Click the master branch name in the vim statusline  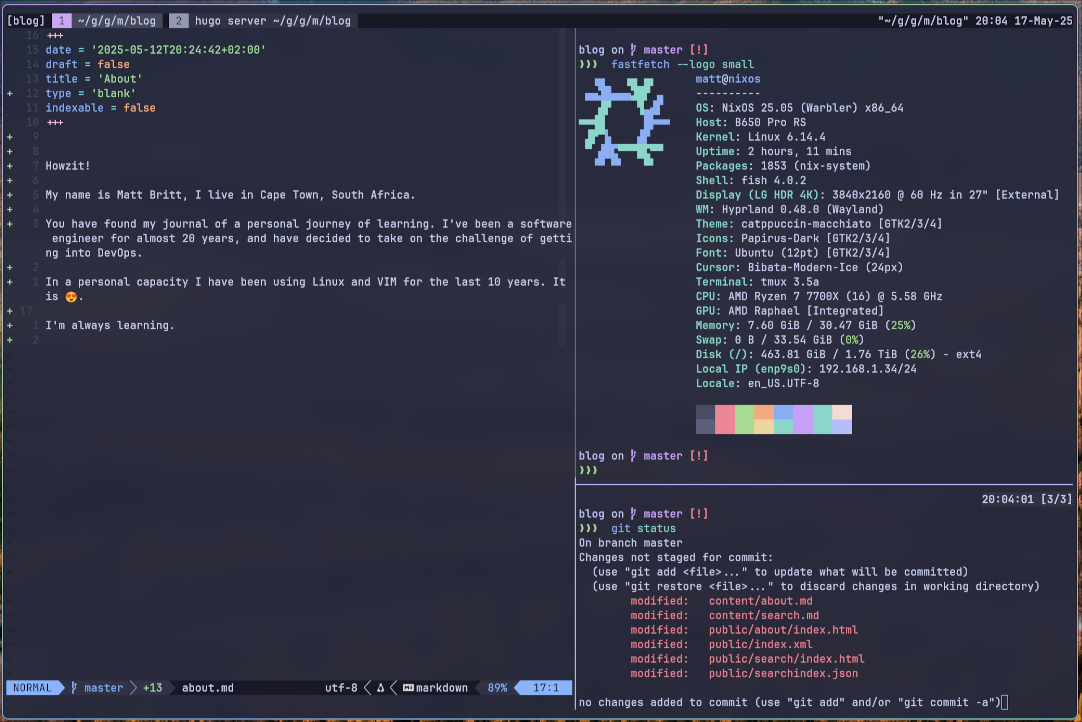(104, 687)
